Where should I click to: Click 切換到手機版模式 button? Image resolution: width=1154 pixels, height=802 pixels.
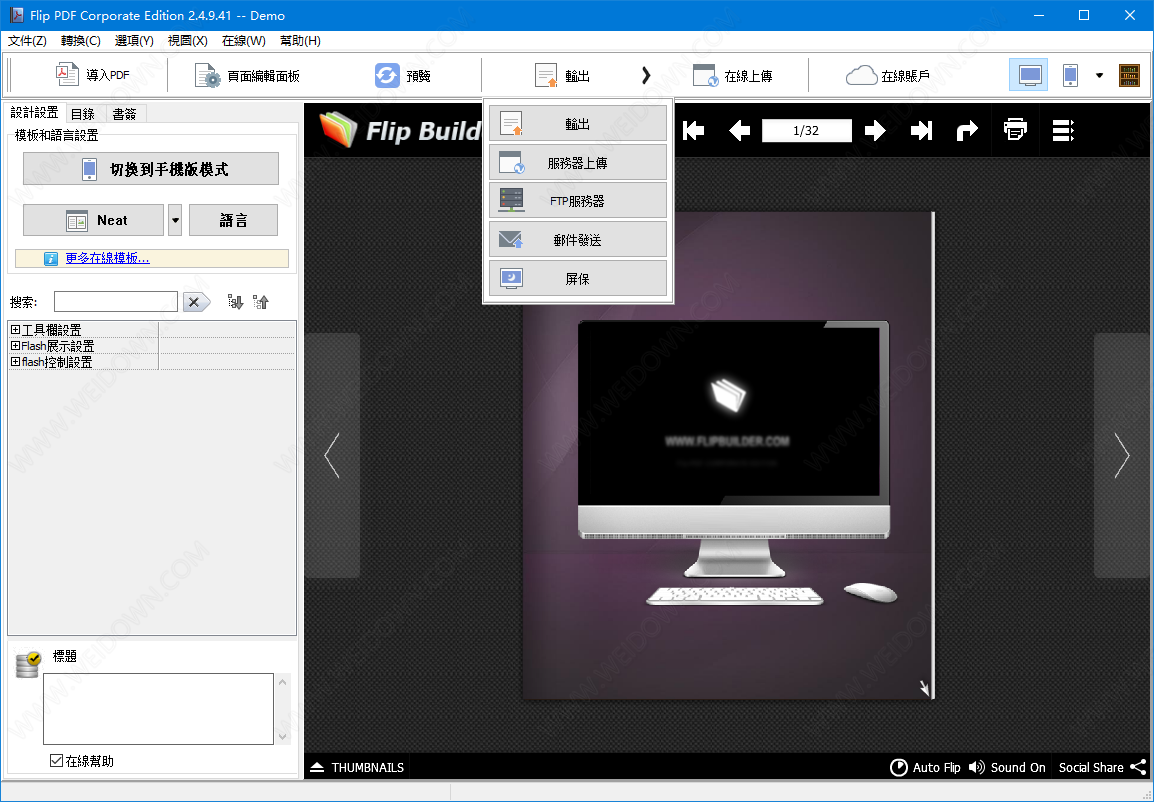[151, 169]
